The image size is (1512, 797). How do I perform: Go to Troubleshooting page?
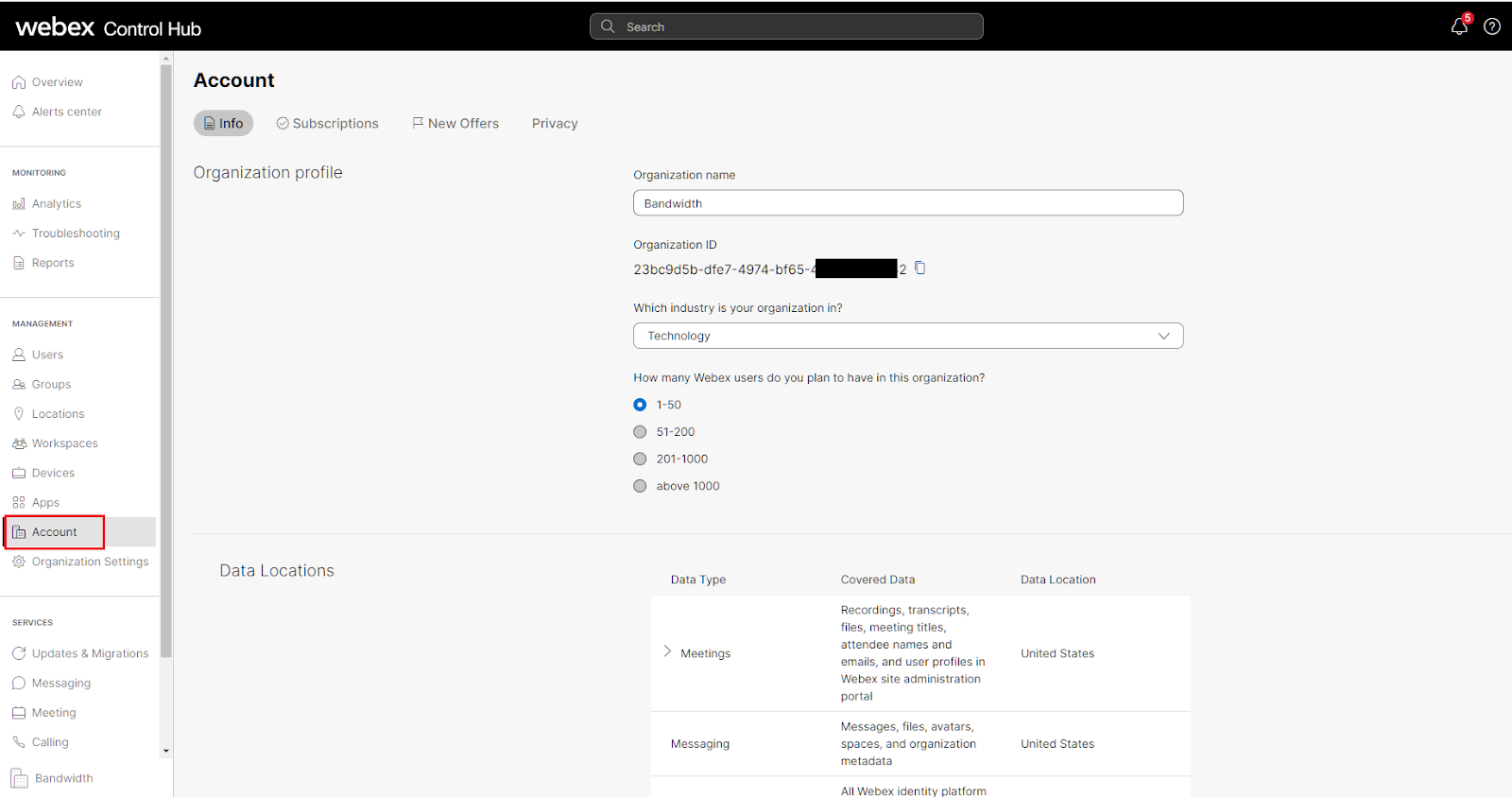(x=76, y=234)
